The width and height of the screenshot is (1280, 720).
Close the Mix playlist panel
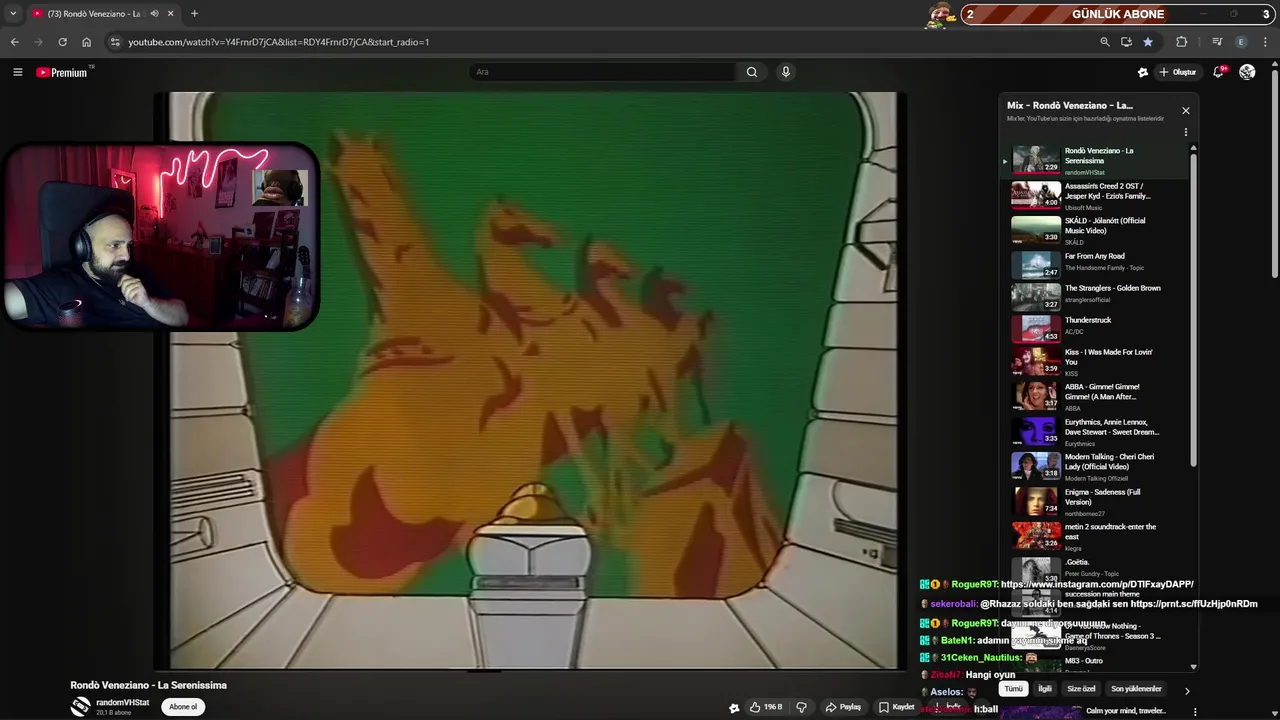tap(1186, 111)
